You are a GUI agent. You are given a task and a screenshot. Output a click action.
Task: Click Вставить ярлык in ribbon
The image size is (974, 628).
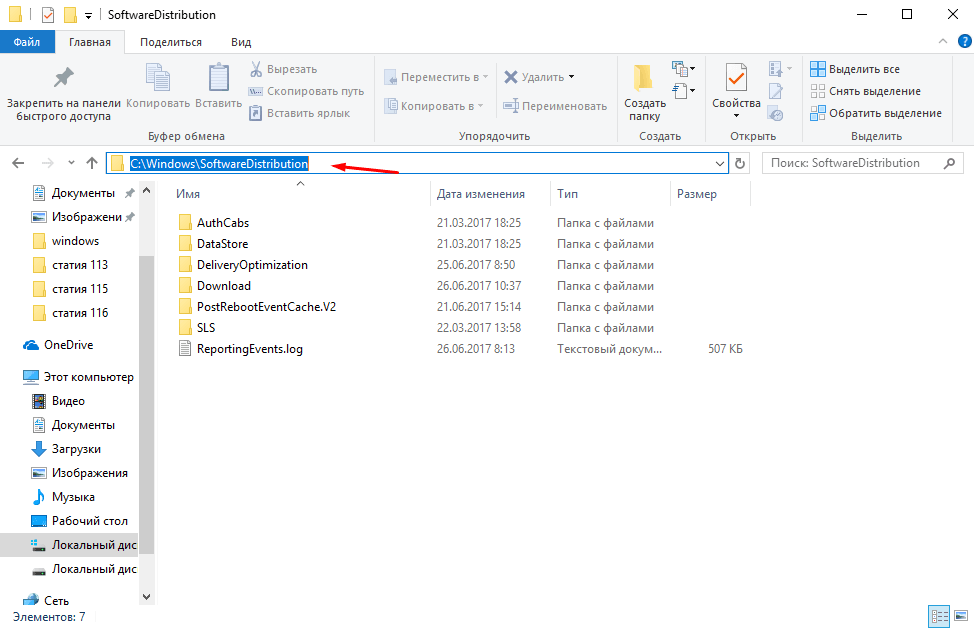(299, 113)
